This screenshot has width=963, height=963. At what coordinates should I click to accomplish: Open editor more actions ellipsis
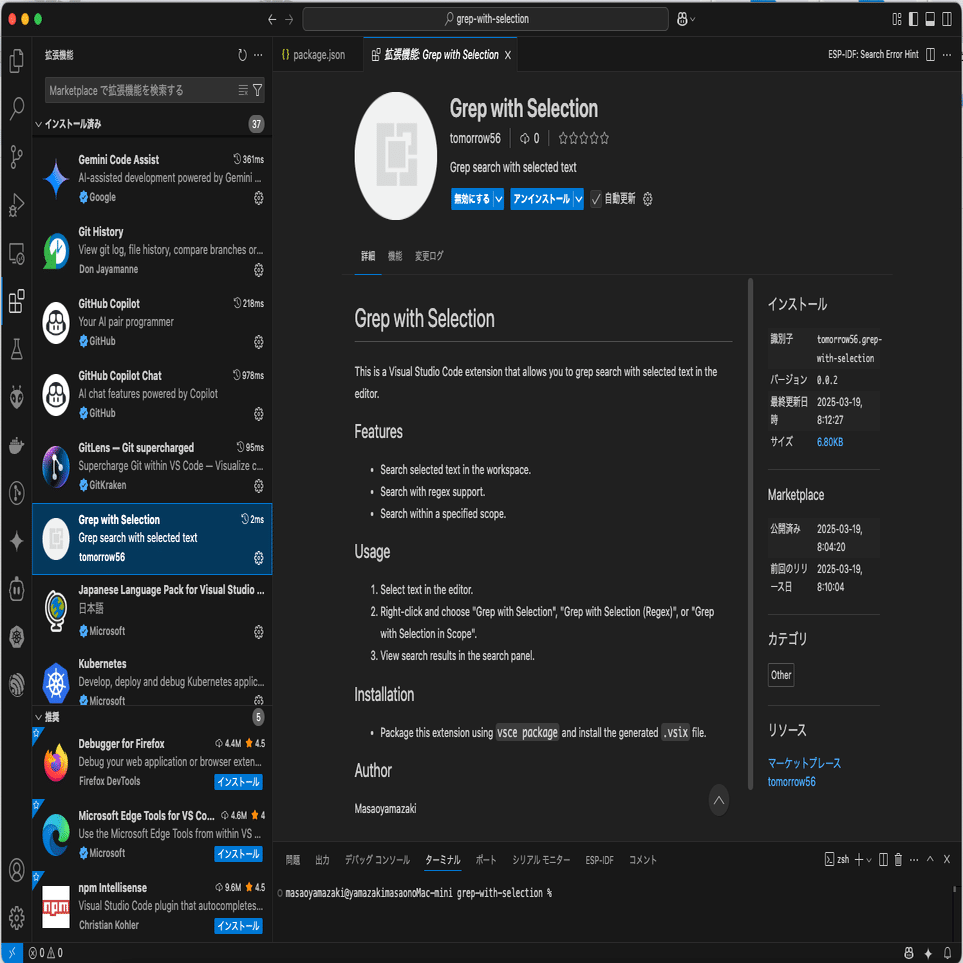coord(947,55)
